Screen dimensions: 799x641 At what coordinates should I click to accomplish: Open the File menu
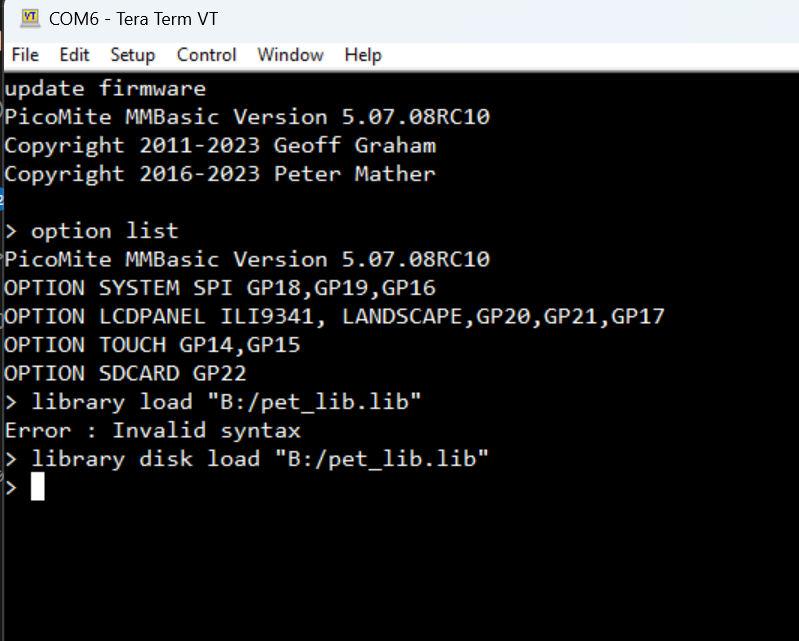pyautogui.click(x=25, y=55)
